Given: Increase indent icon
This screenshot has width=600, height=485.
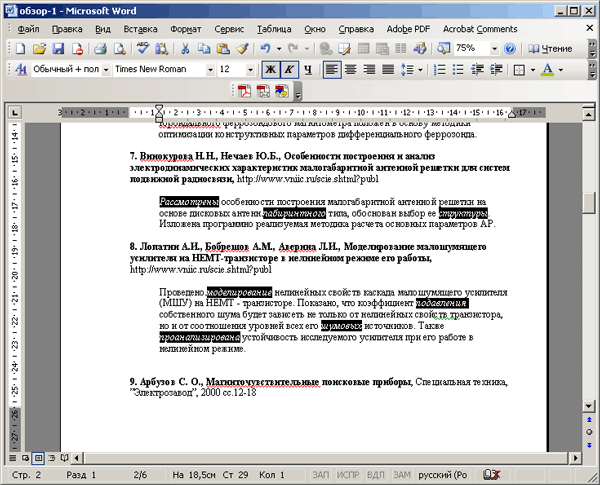Looking at the screenshot, I should pyautogui.click(x=496, y=69).
